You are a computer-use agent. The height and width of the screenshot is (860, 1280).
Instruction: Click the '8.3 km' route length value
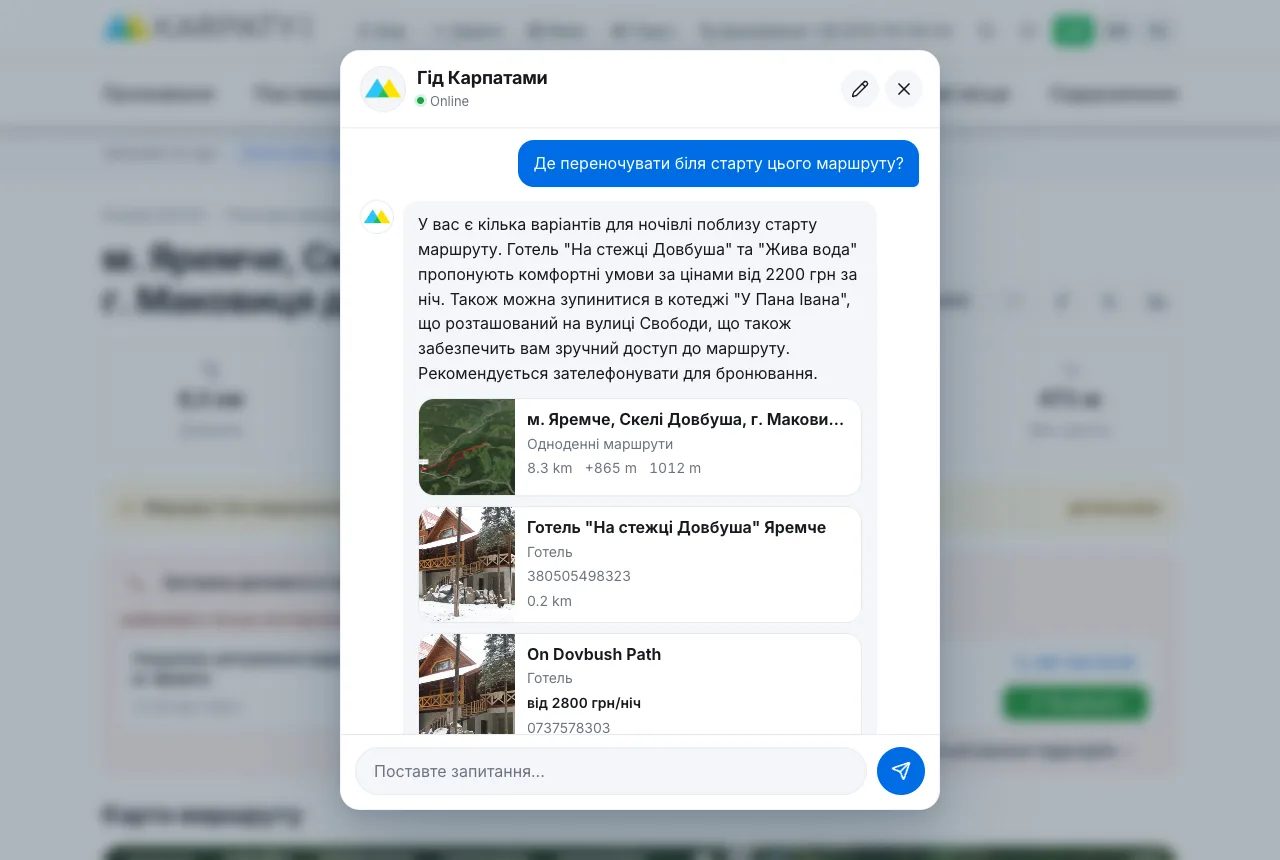tap(550, 468)
